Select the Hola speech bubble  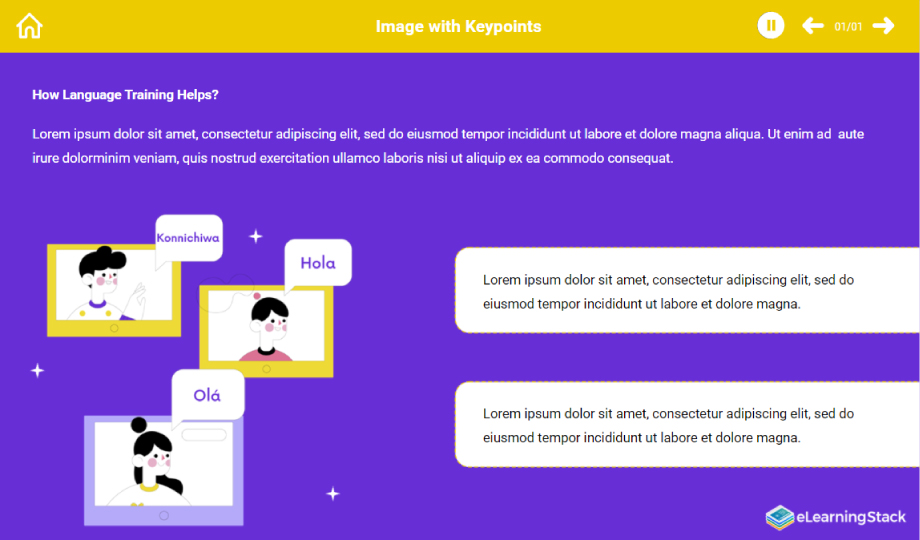tap(318, 263)
